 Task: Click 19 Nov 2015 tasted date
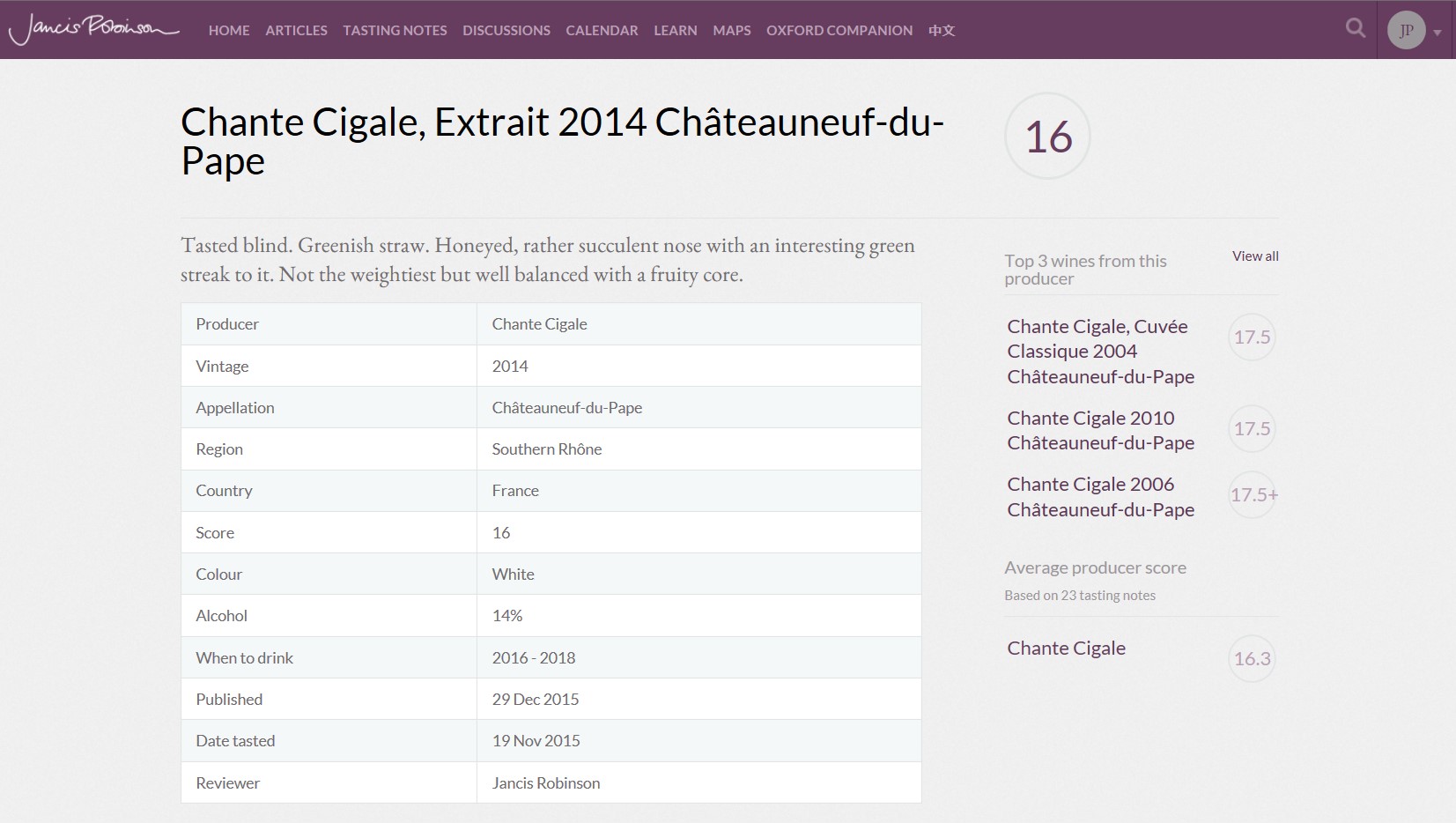click(x=536, y=740)
